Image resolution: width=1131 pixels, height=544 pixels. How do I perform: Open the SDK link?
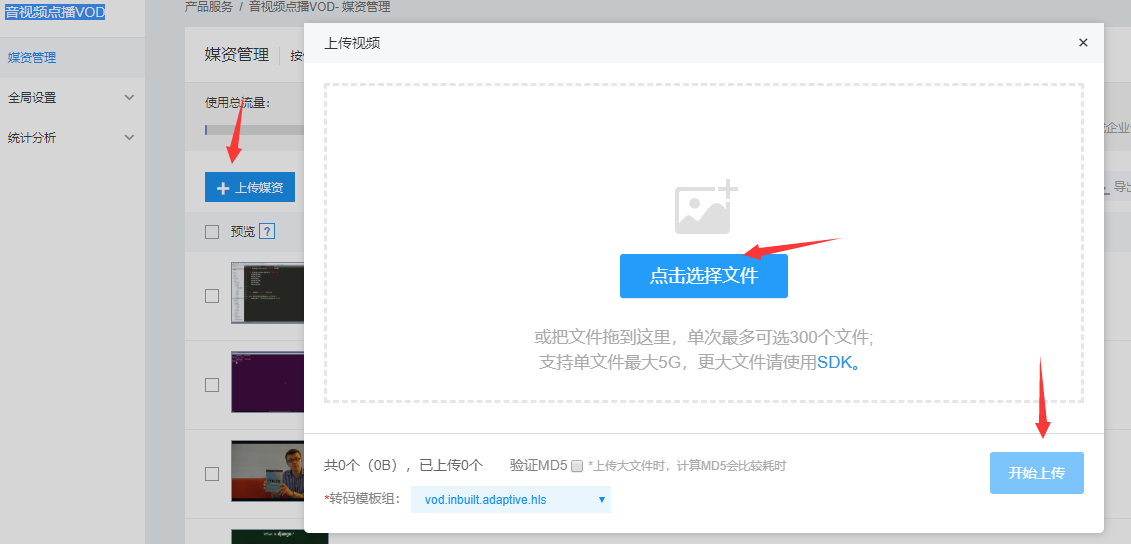coord(837,362)
